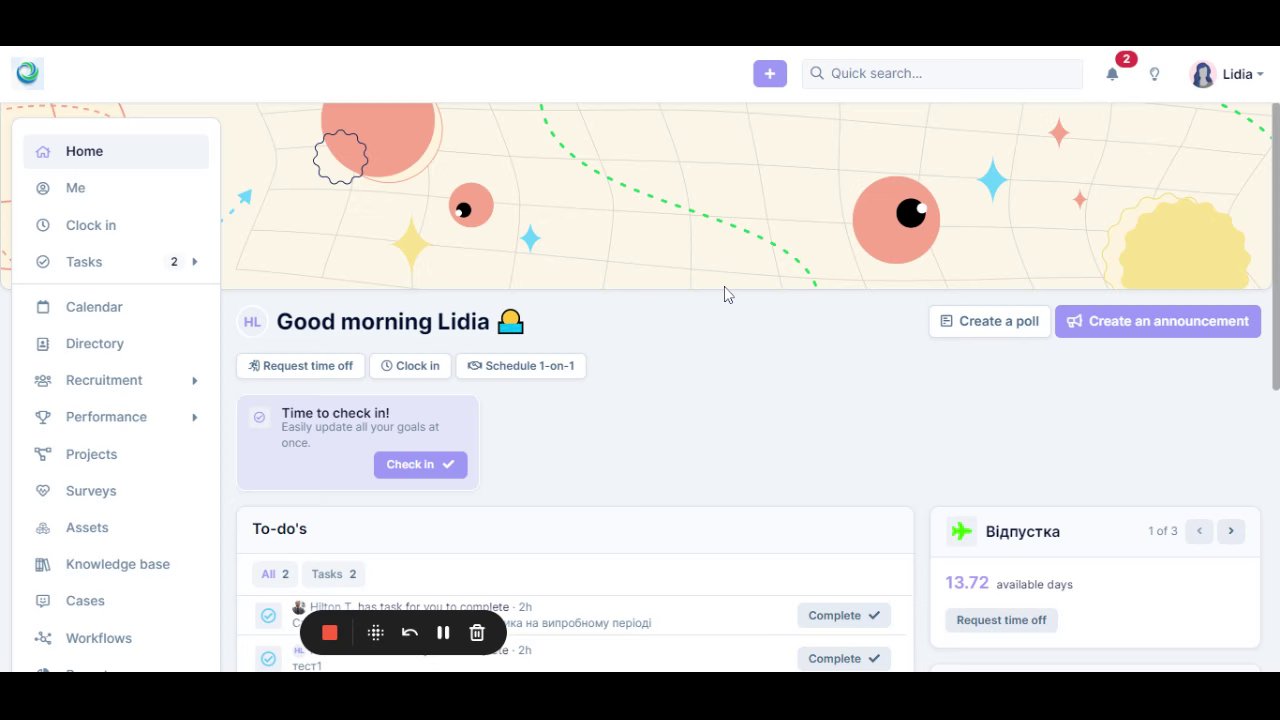The height and width of the screenshot is (720, 1280).
Task: Expand the Performance submenu arrow
Action: (195, 417)
